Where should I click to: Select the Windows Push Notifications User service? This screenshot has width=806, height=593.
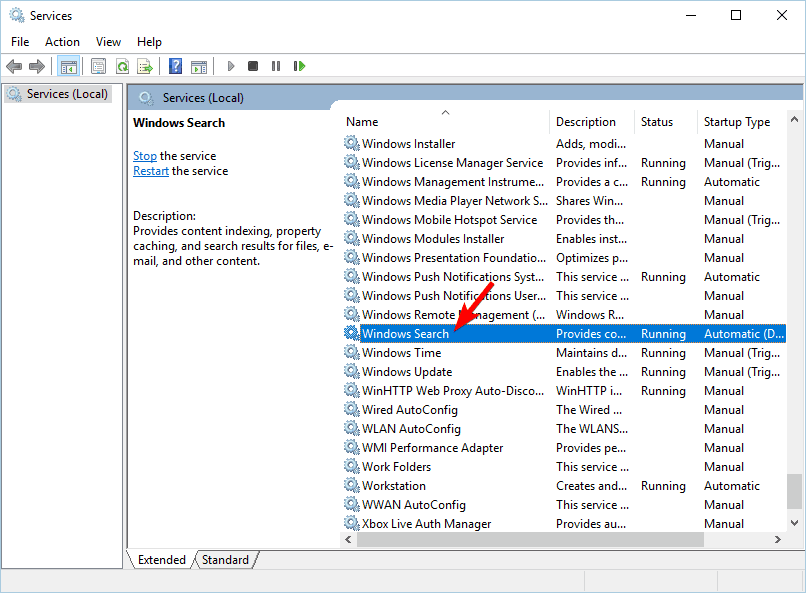pos(564,295)
